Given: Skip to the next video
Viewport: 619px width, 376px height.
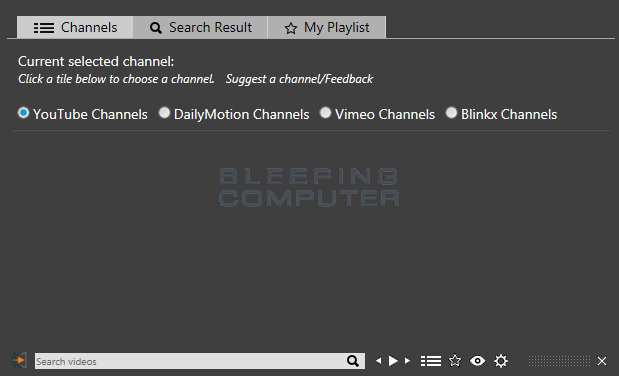Looking at the screenshot, I should tap(407, 361).
